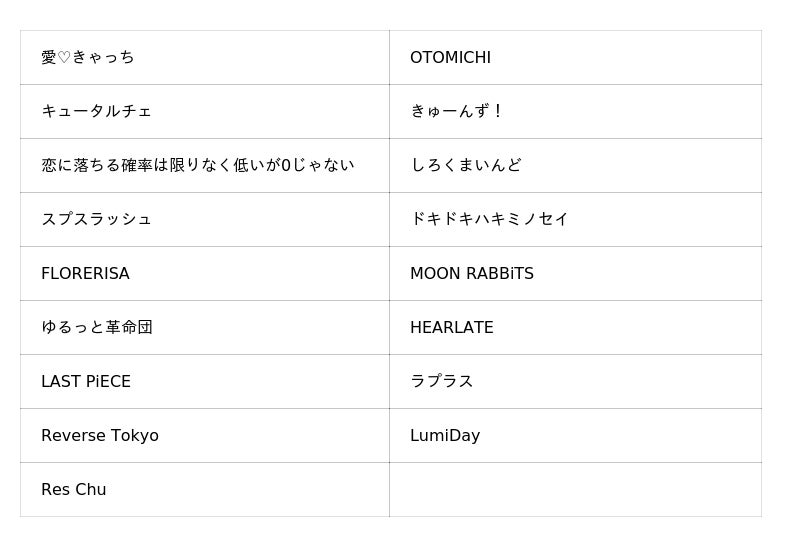Select the HEARLATE cell
Screen dimensions: 800x547
coord(451,328)
